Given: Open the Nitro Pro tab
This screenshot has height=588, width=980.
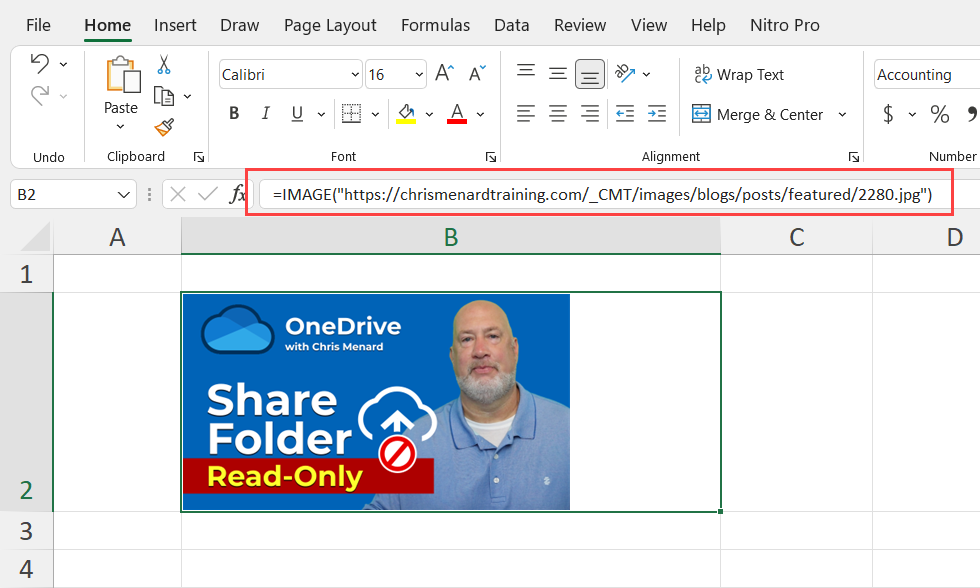Looking at the screenshot, I should tap(784, 25).
